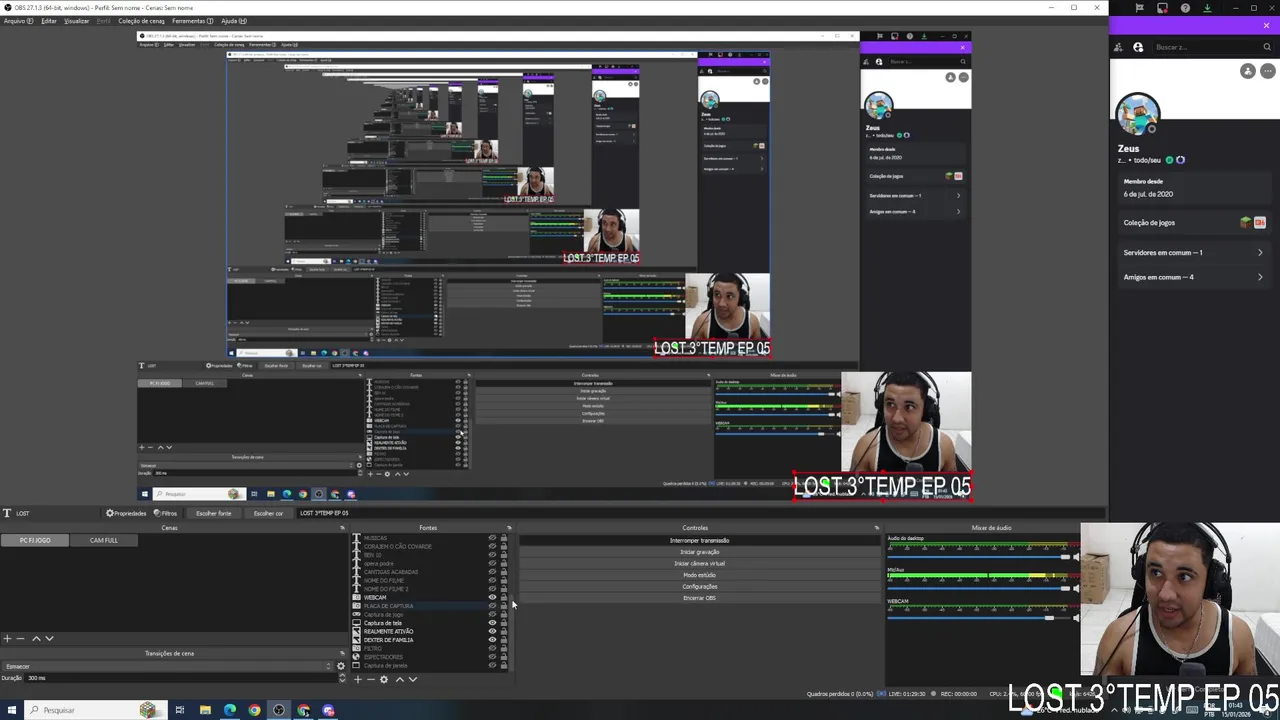Mute Áudio do desktop speaker icon

click(1076, 557)
